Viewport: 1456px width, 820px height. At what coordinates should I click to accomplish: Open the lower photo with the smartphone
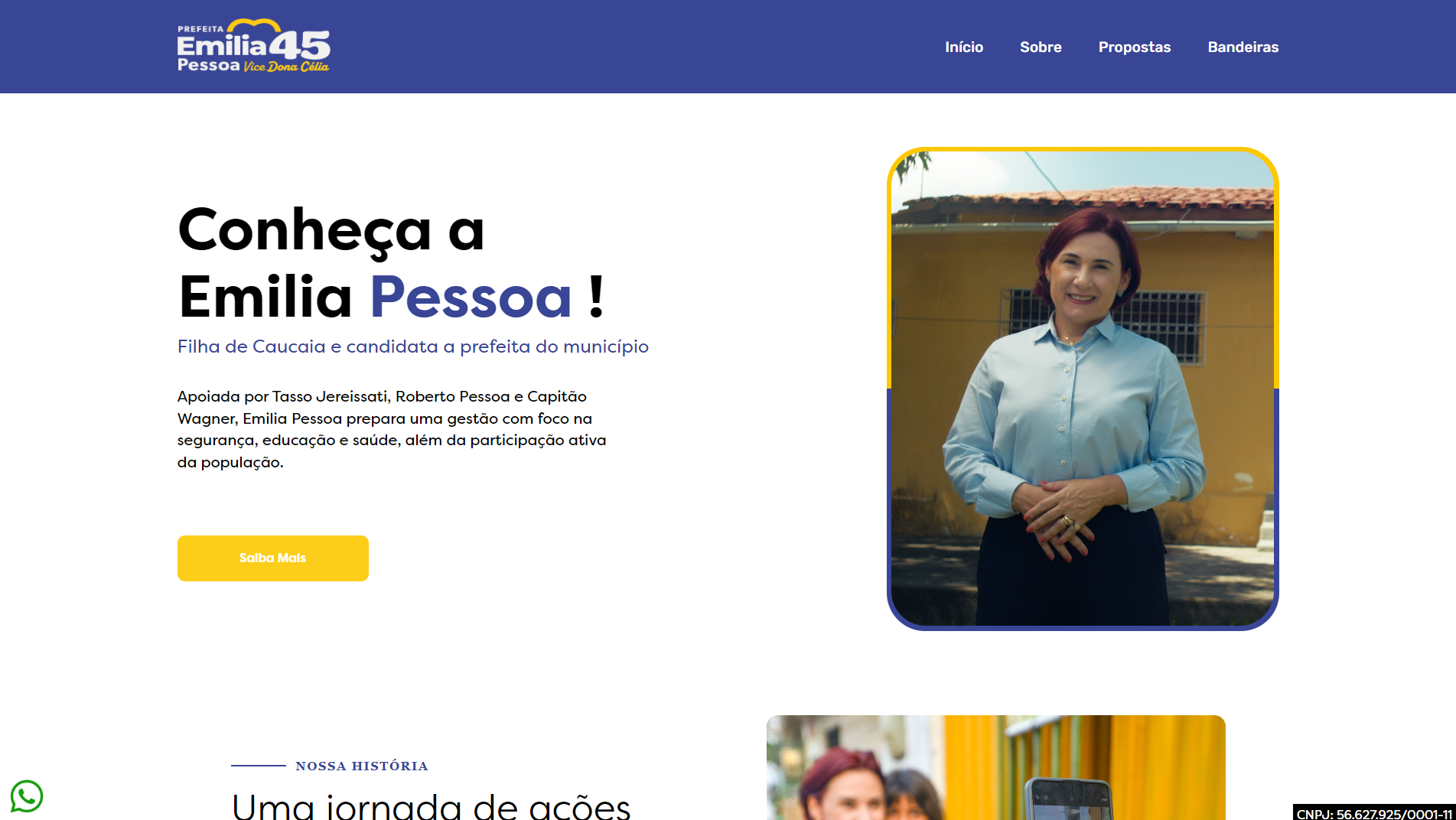tap(995, 767)
